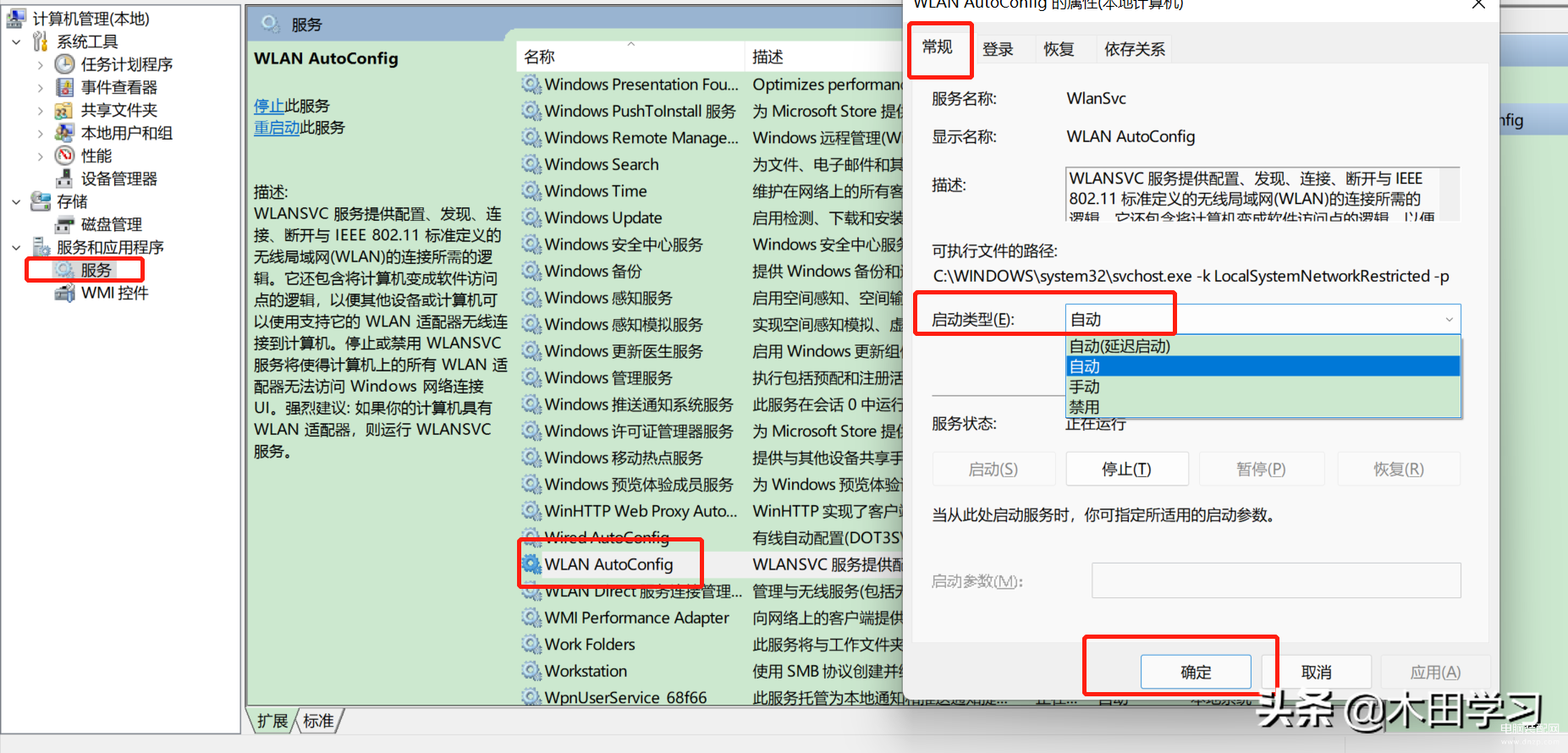This screenshot has height=753, width=1568.
Task: Click the 磁盘管理 icon
Action: pos(64,224)
